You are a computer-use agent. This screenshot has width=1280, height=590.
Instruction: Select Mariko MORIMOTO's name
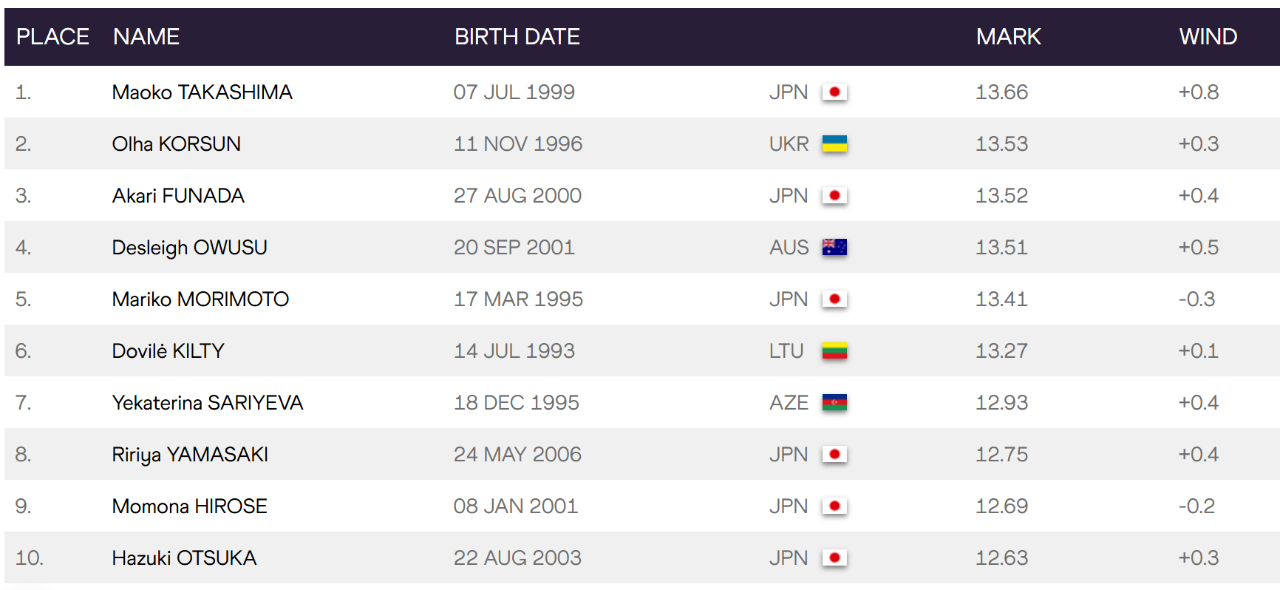[200, 299]
